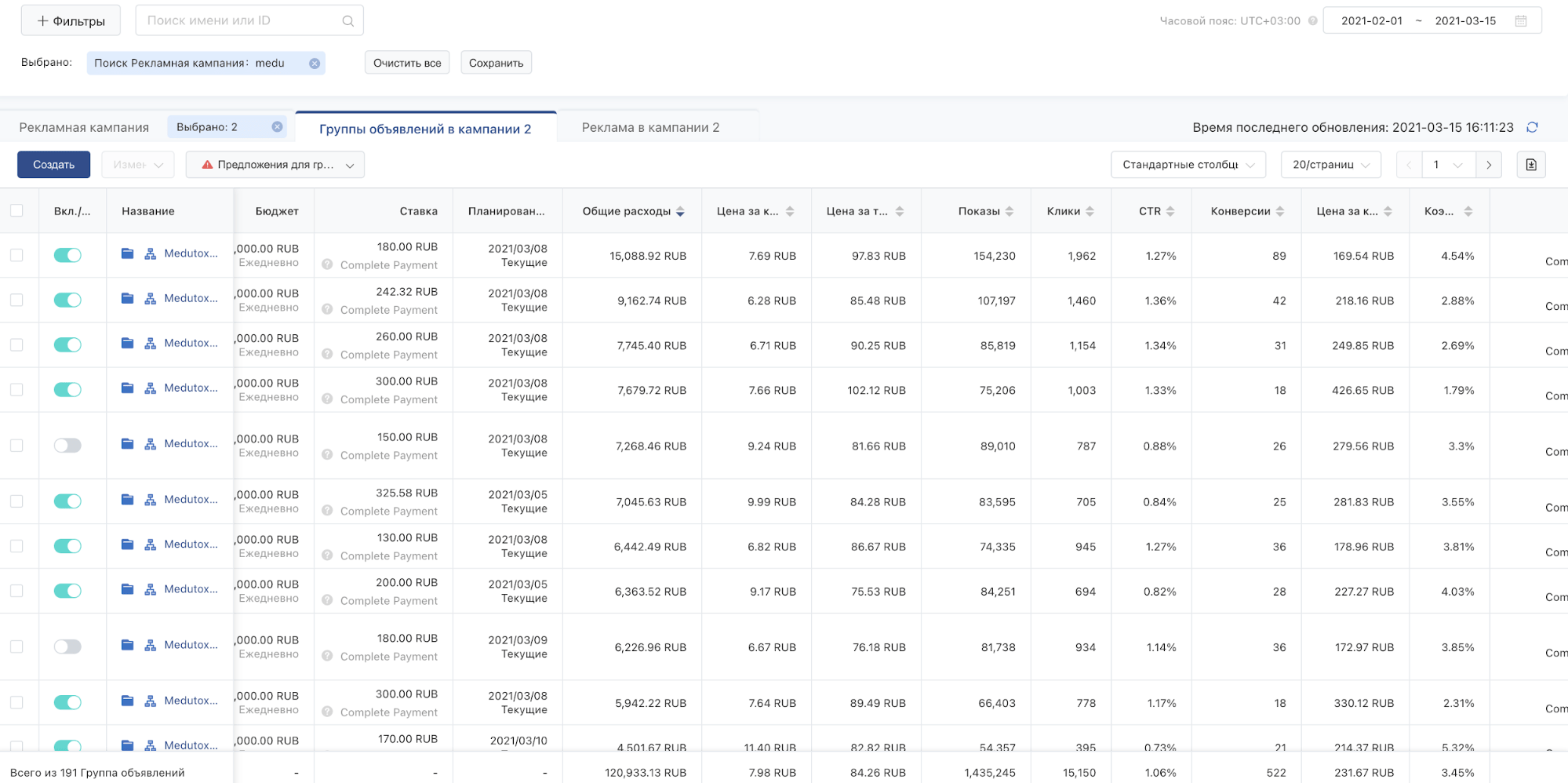Click the calendar icon in date range
Viewport: 1568px width, 783px height.
(1521, 21)
